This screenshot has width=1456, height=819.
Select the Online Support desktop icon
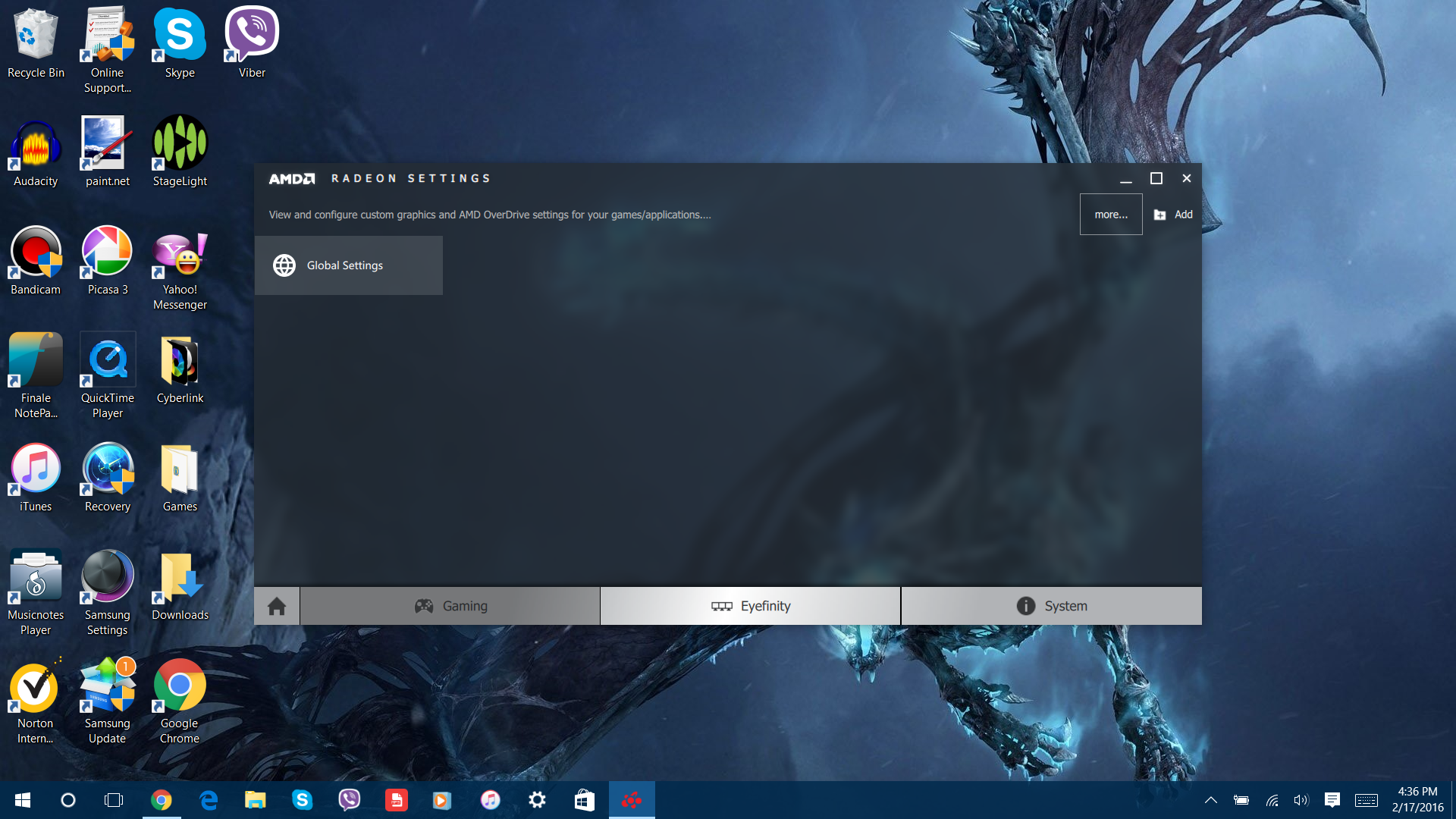108,51
